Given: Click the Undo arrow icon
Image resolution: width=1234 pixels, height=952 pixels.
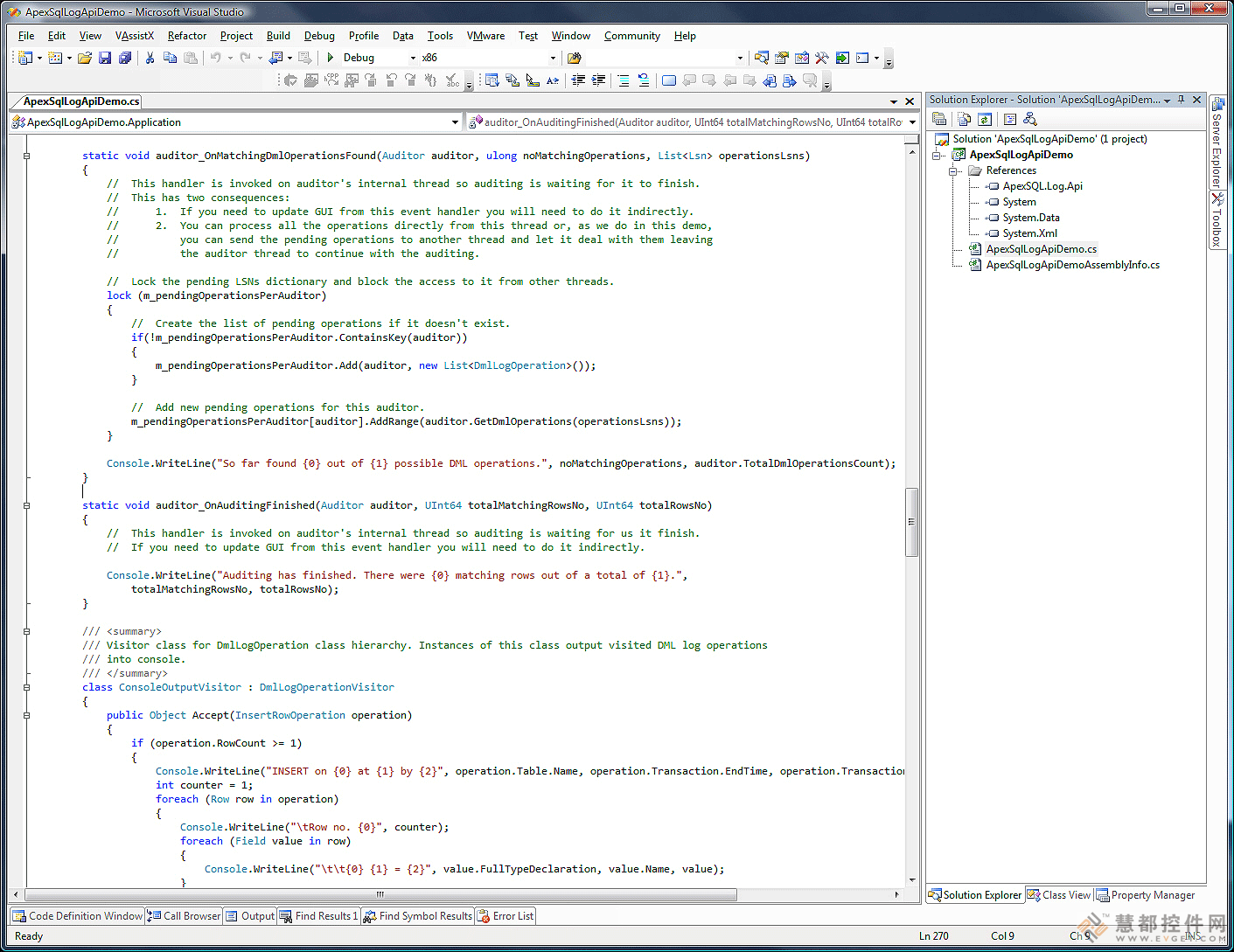Looking at the screenshot, I should [215, 58].
